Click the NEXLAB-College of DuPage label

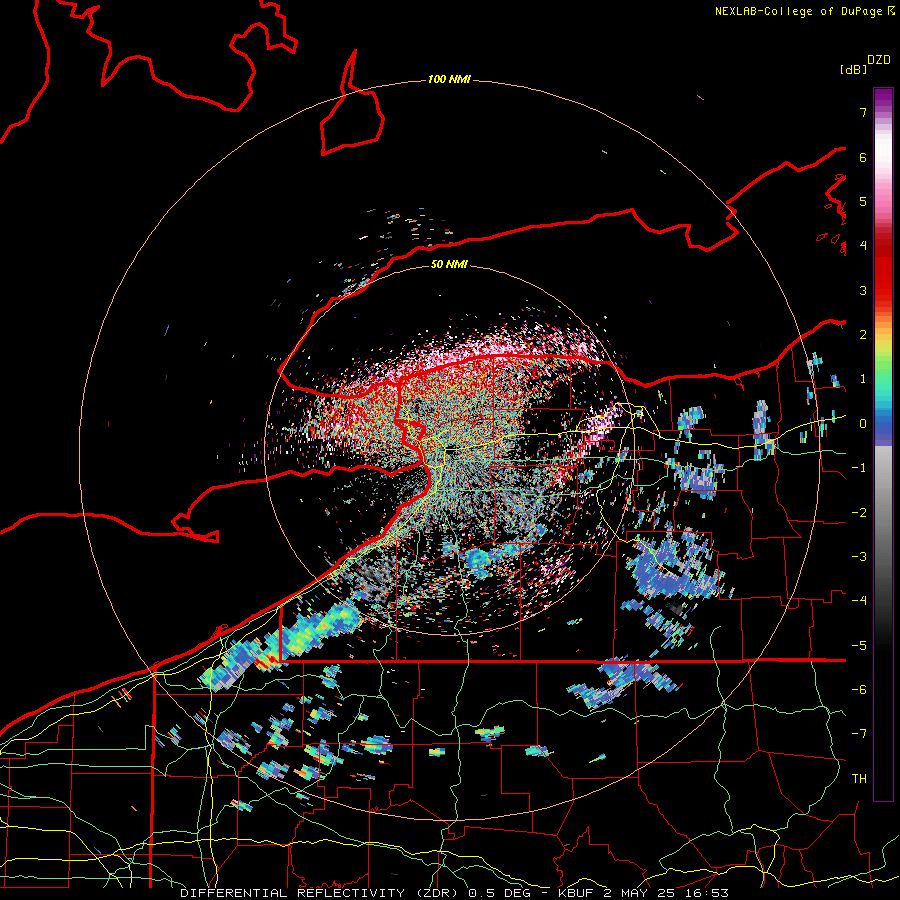coord(798,11)
